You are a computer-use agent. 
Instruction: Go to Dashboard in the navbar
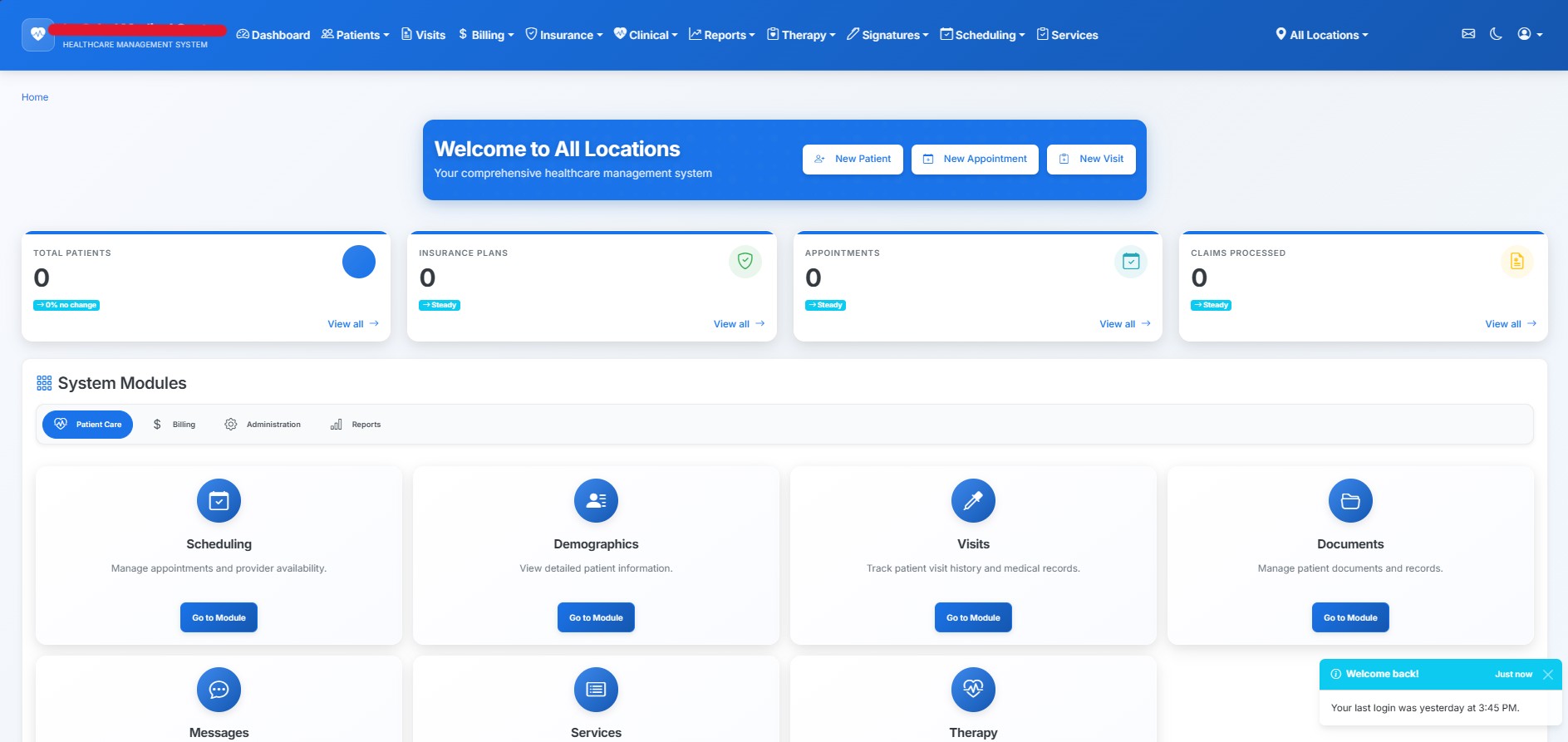click(273, 35)
